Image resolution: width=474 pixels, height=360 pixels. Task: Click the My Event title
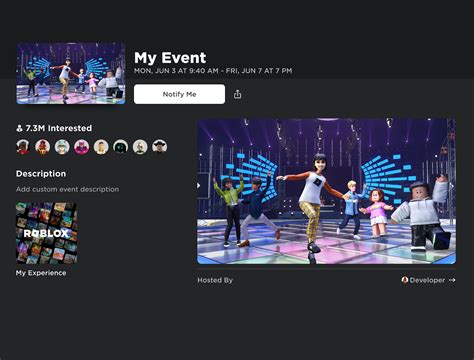[x=170, y=58]
